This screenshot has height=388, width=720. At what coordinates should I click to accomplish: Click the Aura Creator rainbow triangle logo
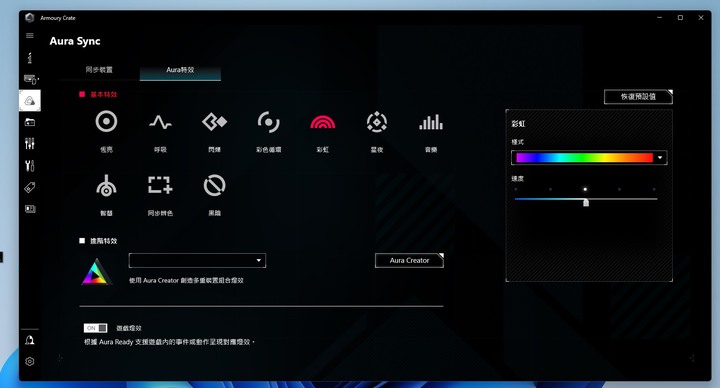coord(96,272)
